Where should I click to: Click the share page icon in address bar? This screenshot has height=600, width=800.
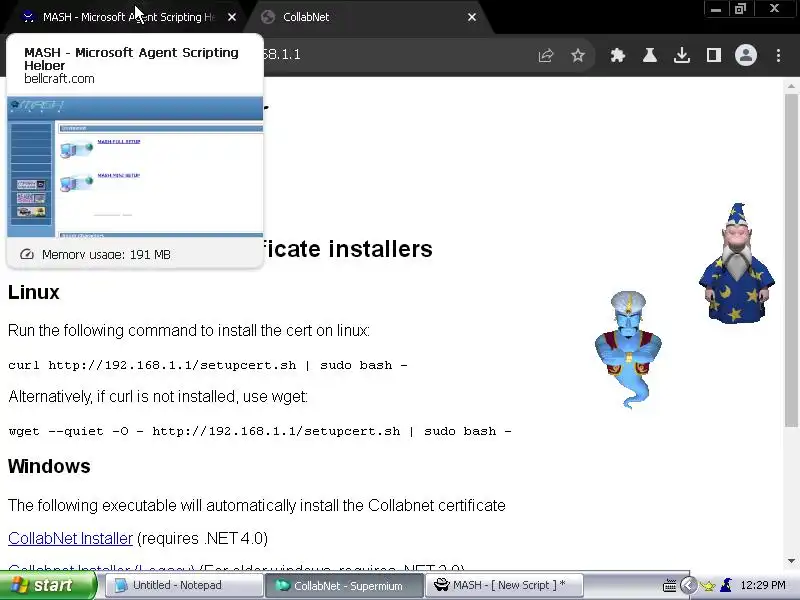click(545, 55)
